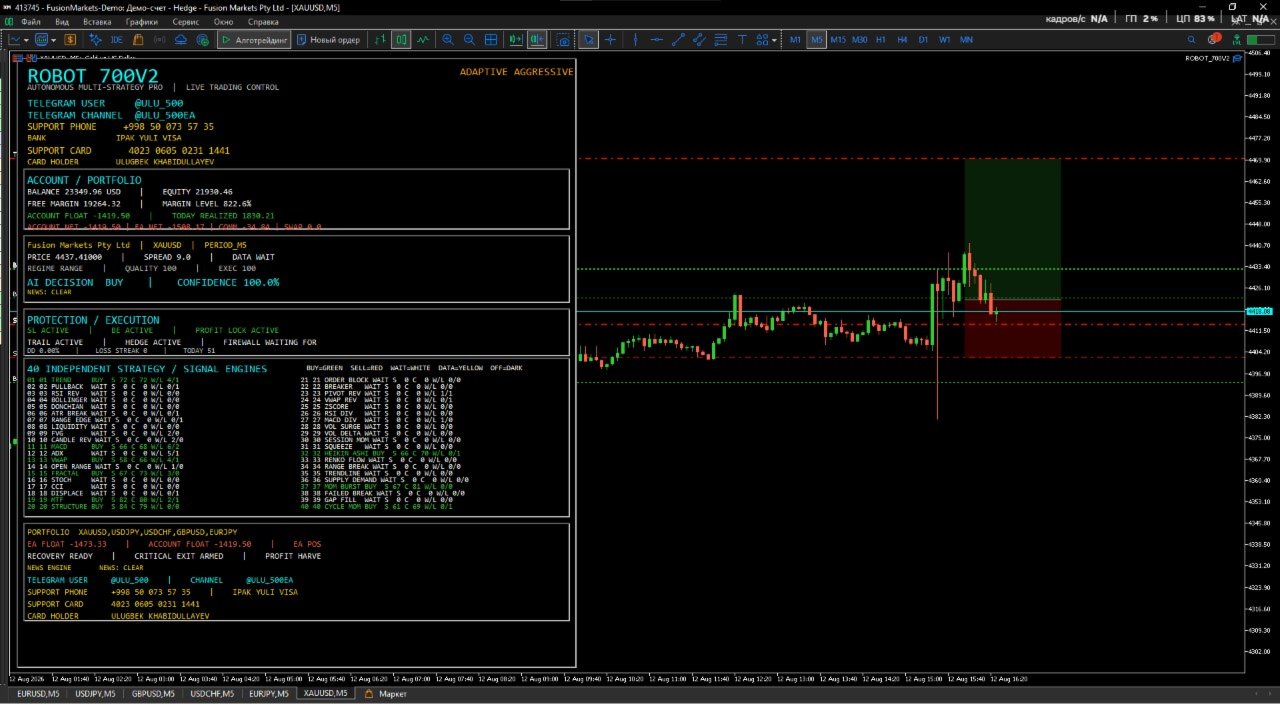Open the MQL5 IDE editor icon
The height and width of the screenshot is (704, 1280).
click(117, 40)
